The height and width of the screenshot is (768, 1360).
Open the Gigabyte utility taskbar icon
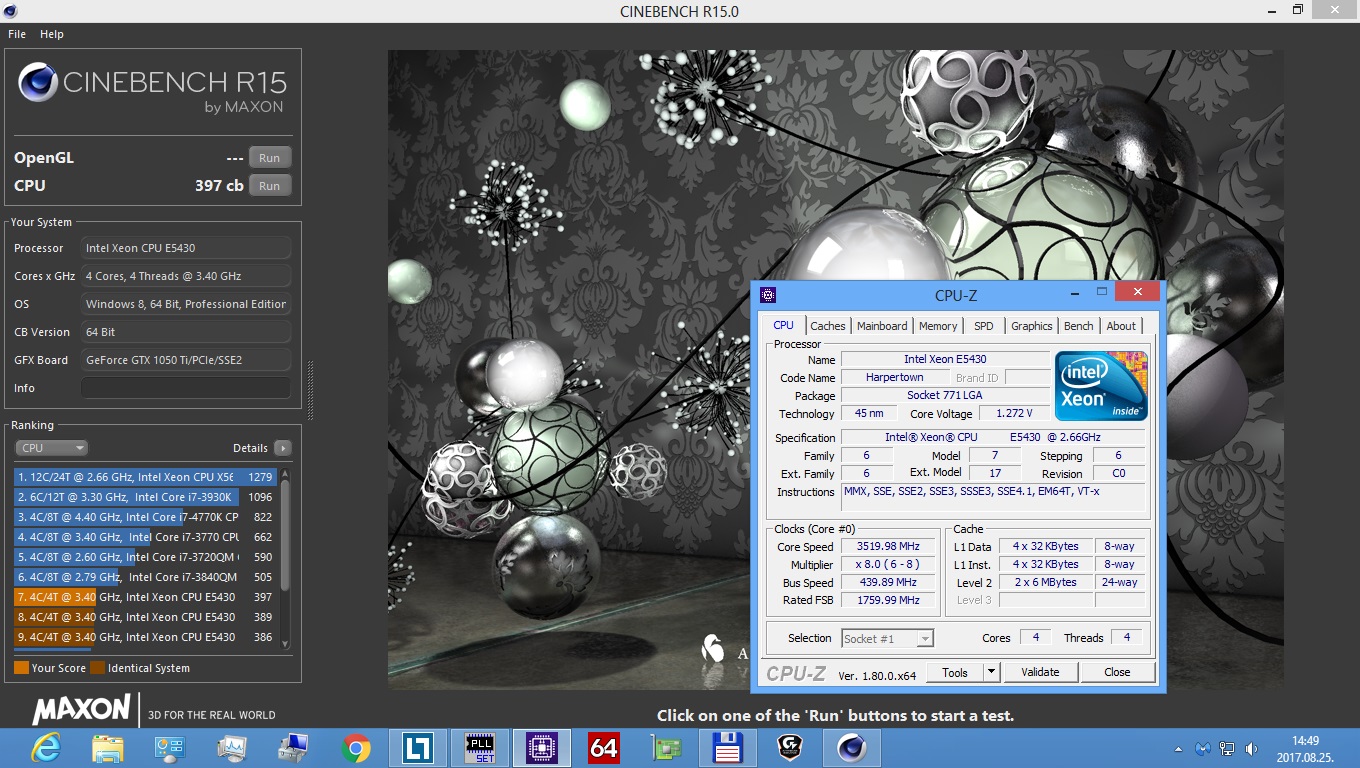point(790,747)
